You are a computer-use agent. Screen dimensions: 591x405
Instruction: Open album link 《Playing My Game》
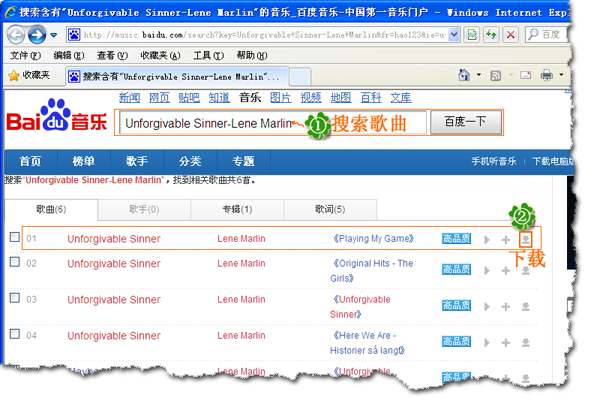(374, 239)
